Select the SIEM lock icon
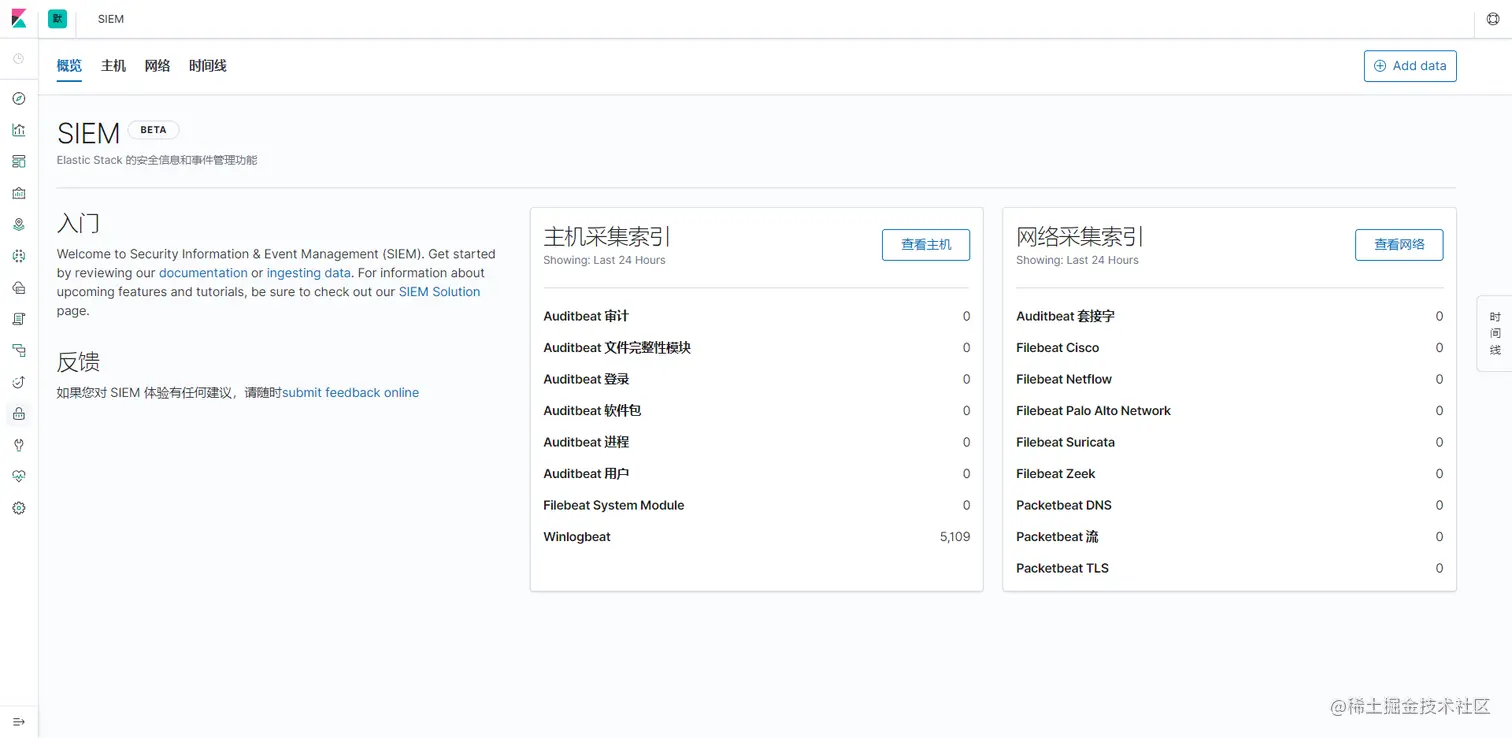Image resolution: width=1512 pixels, height=738 pixels. [18, 414]
